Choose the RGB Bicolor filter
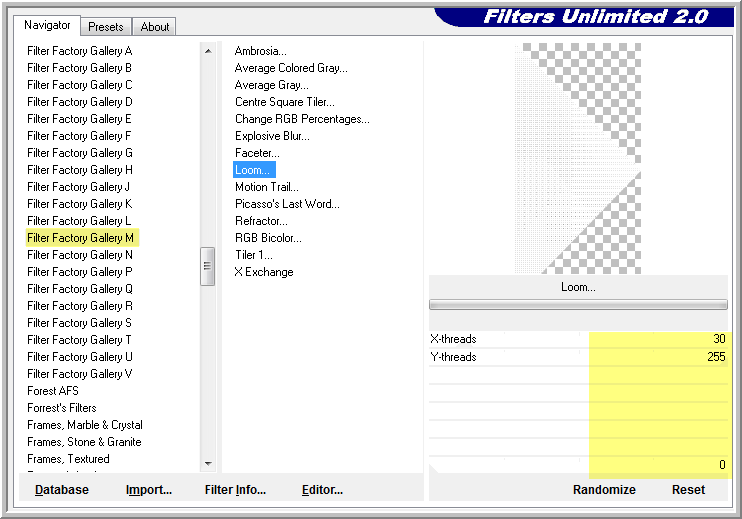This screenshot has width=742, height=519. (268, 238)
